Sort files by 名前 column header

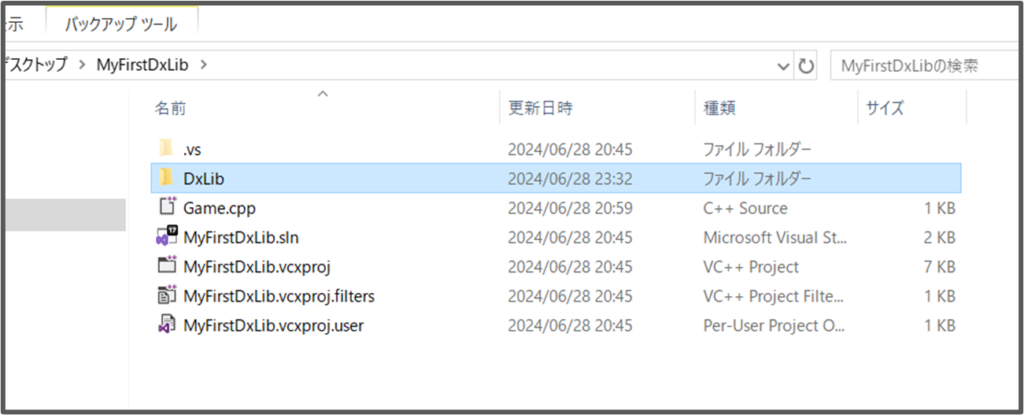pos(171,108)
